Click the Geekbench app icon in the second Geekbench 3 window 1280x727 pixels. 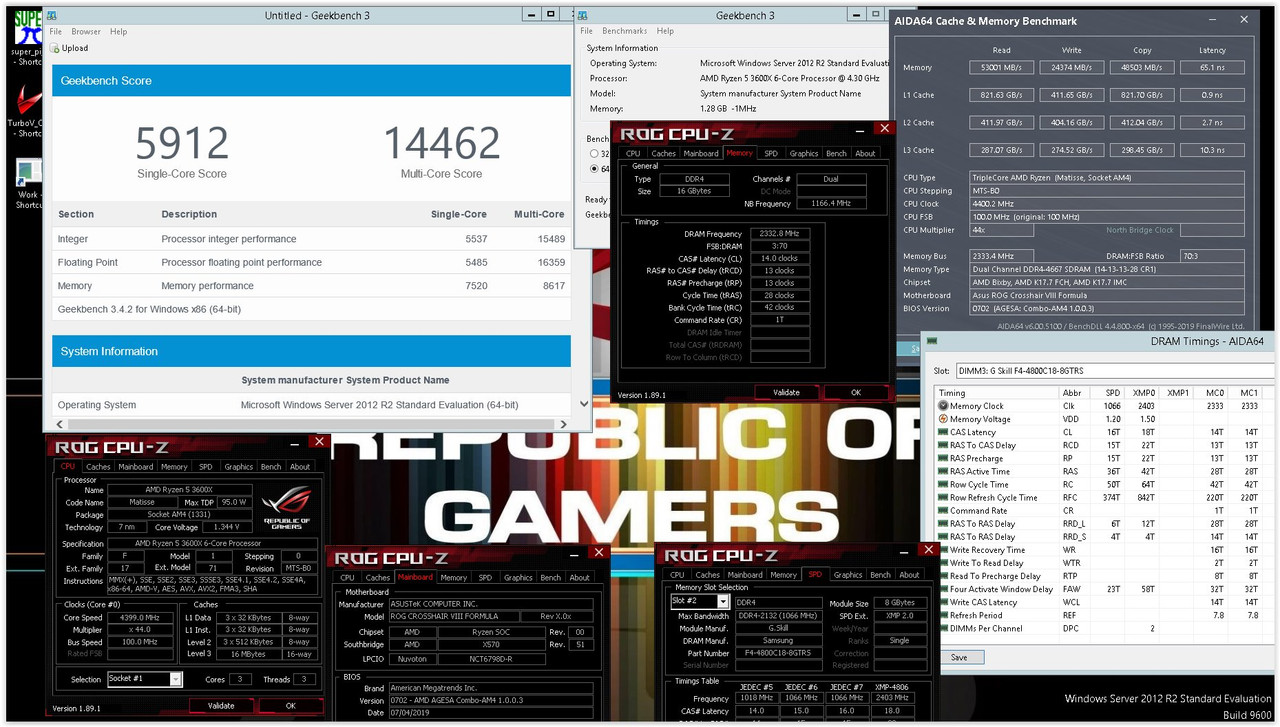click(584, 15)
